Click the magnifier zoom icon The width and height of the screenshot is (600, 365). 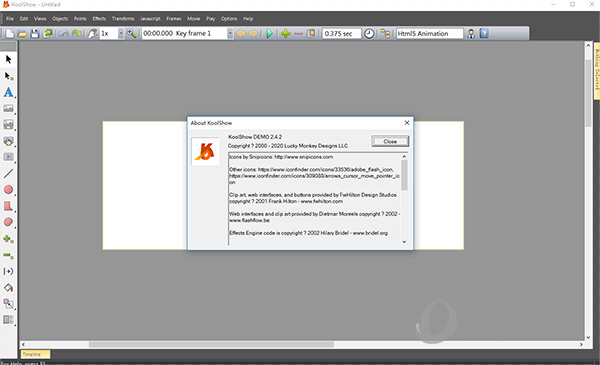point(132,34)
